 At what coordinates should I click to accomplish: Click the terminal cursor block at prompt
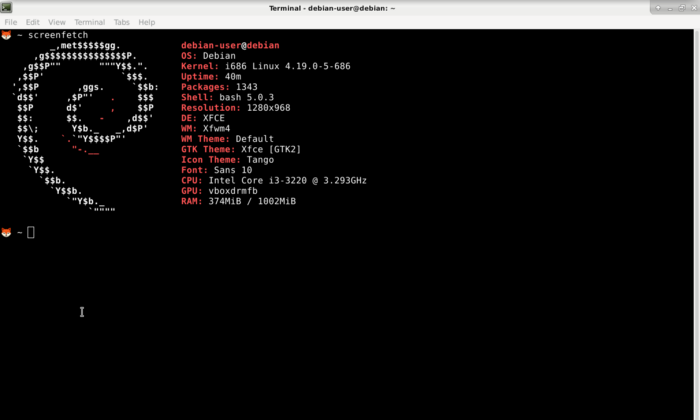coord(31,233)
